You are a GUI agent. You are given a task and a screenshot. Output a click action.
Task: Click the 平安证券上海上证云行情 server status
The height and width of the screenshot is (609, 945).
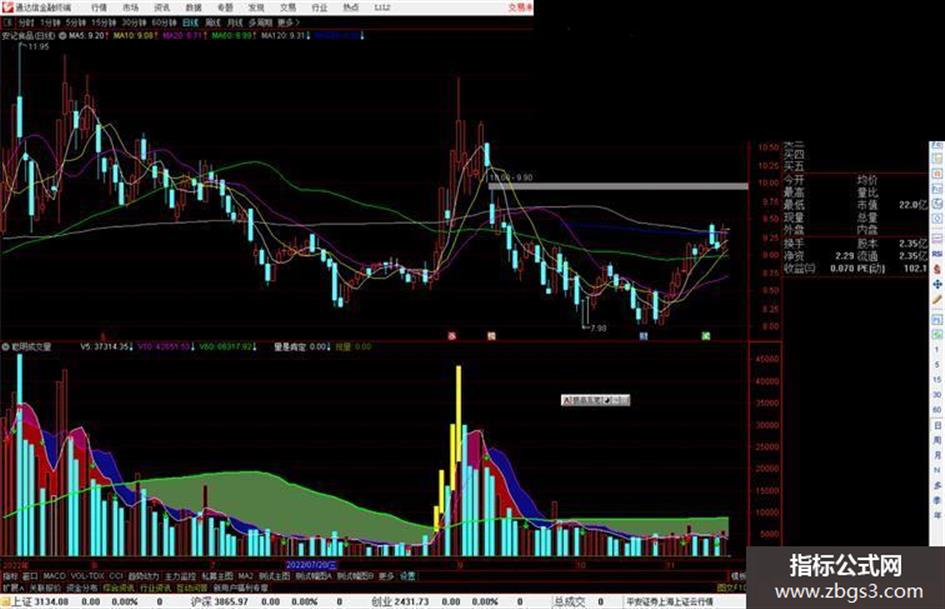click(670, 602)
